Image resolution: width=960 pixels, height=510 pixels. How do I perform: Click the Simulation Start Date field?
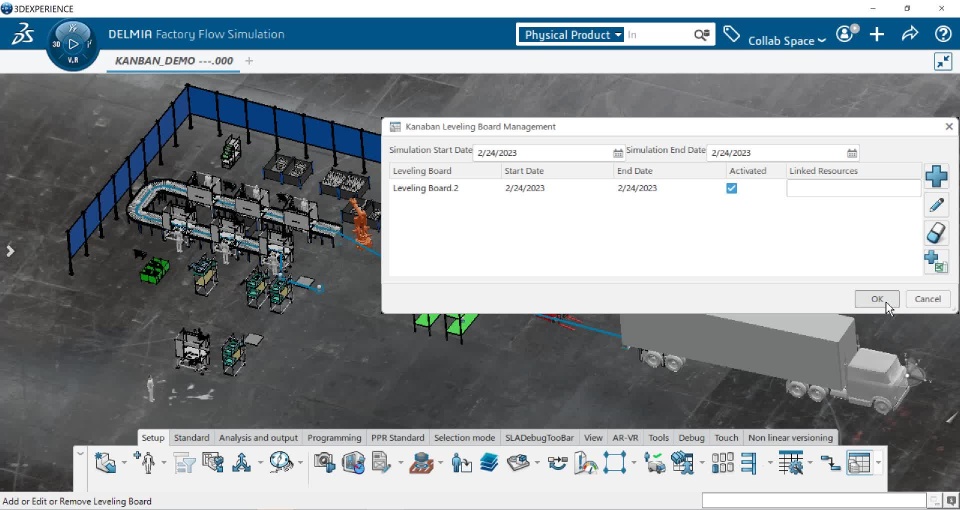(x=549, y=153)
